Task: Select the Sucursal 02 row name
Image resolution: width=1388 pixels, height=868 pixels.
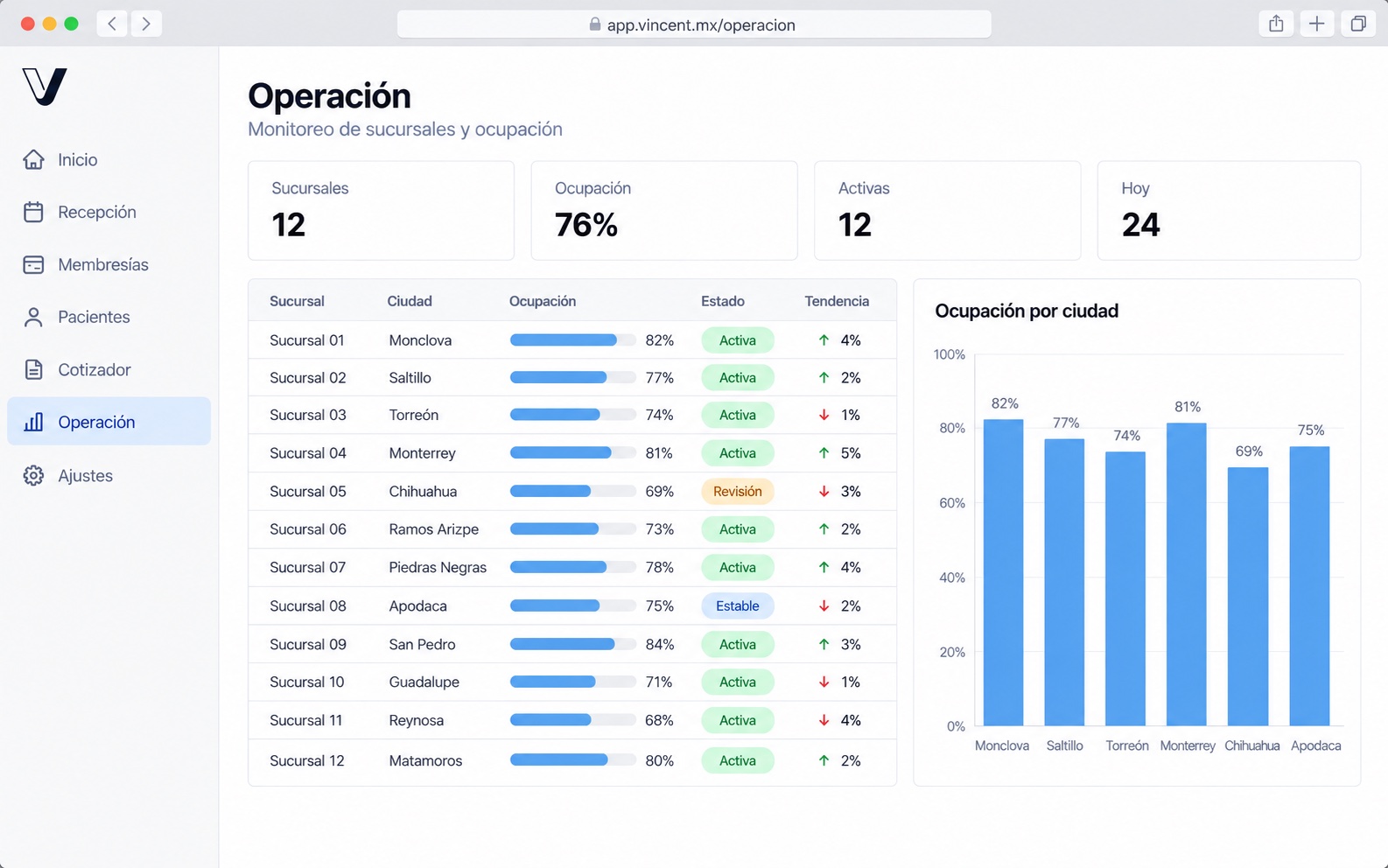Action: [x=308, y=378]
